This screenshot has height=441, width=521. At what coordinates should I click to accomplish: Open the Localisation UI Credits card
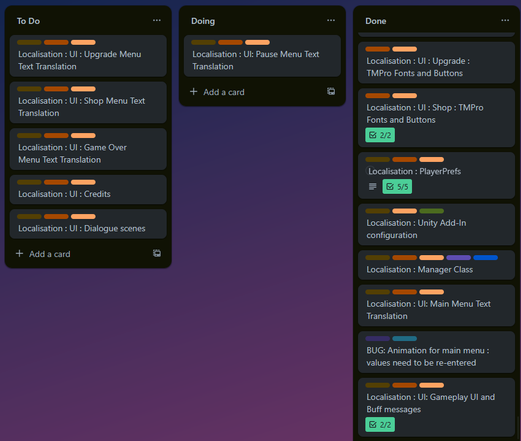click(88, 190)
